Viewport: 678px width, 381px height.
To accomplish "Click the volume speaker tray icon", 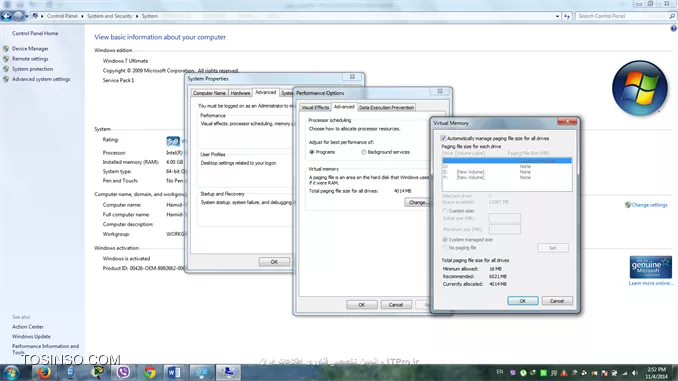I will pos(635,373).
